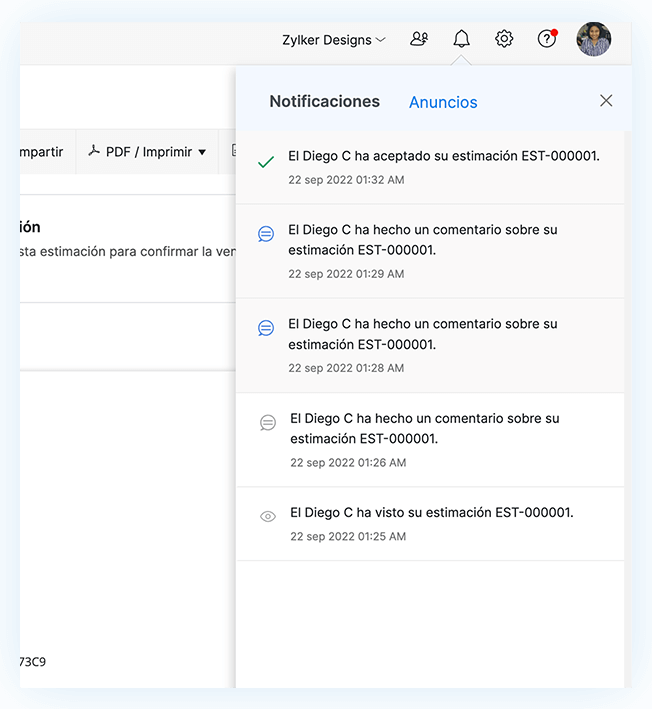652x709 pixels.
Task: Click the partially visible Compartir button
Action: coord(47,152)
